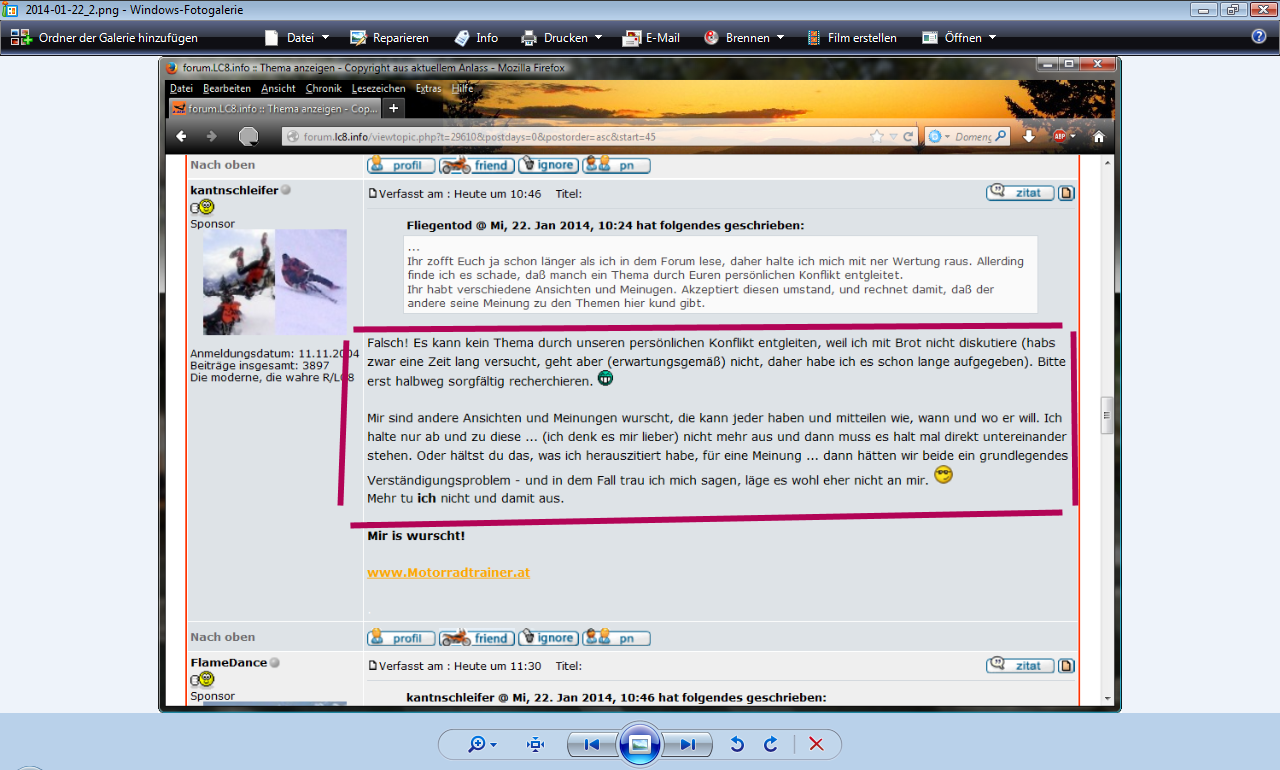Minimize the Windows-Fotogalerie window

click(1206, 9)
